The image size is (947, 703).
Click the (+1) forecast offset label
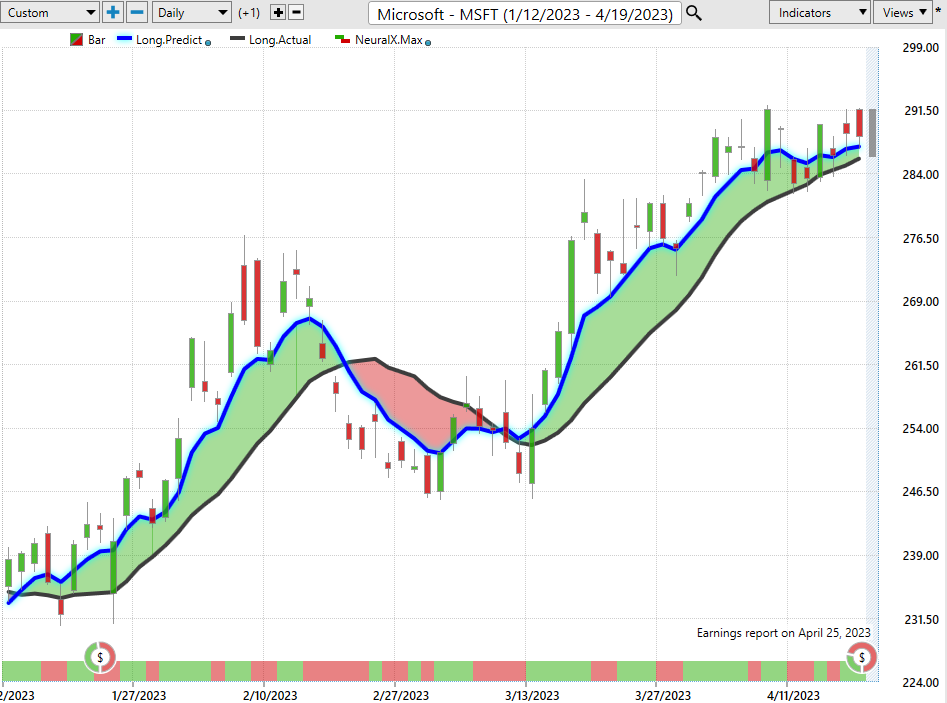pos(249,13)
